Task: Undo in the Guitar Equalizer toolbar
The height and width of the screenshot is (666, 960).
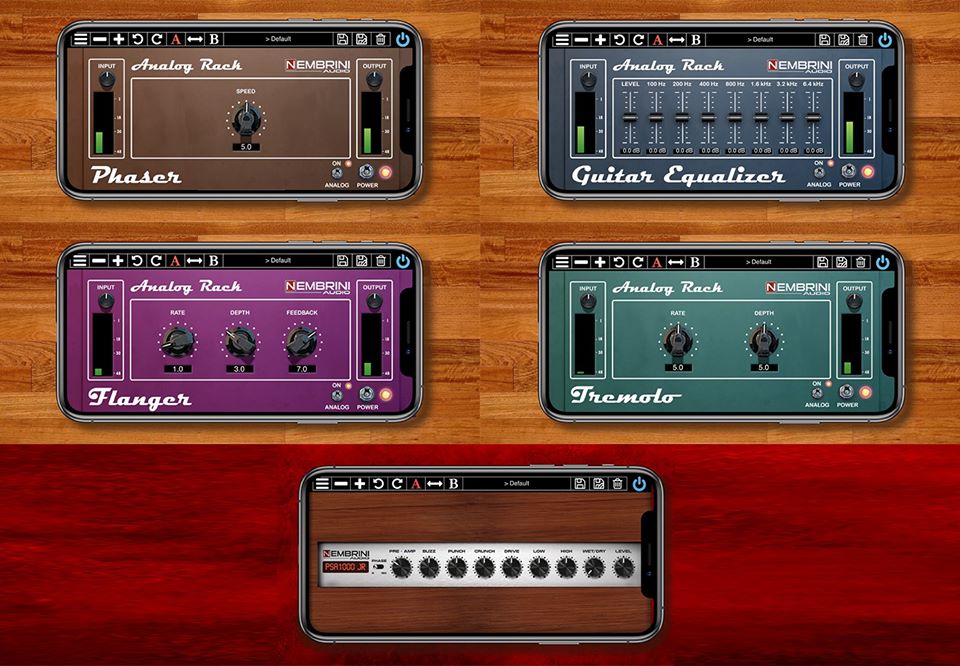Action: 620,40
